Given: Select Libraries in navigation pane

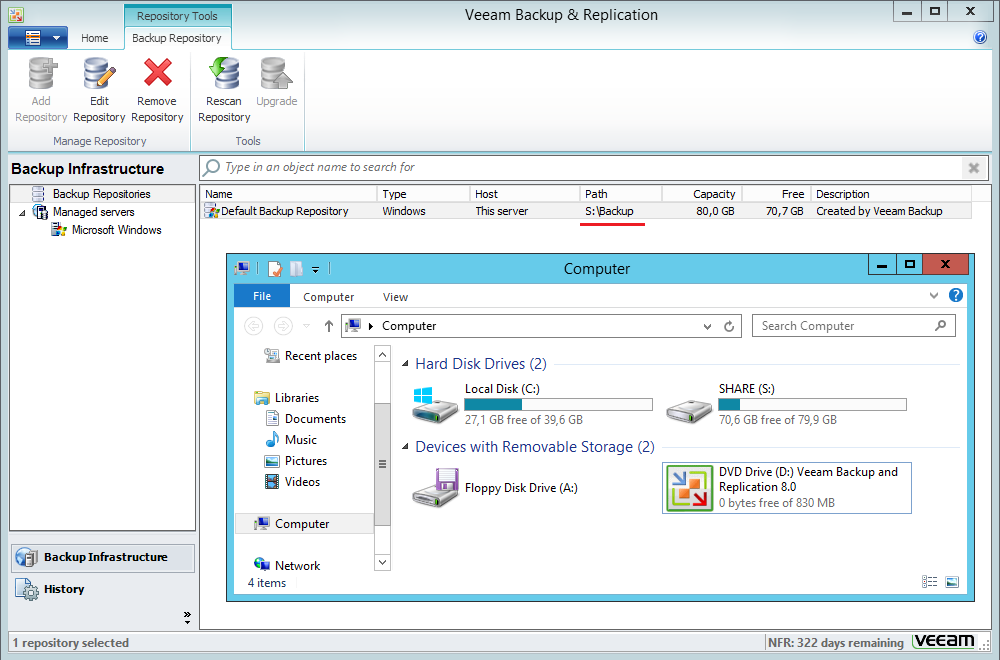Looking at the screenshot, I should point(287,398).
